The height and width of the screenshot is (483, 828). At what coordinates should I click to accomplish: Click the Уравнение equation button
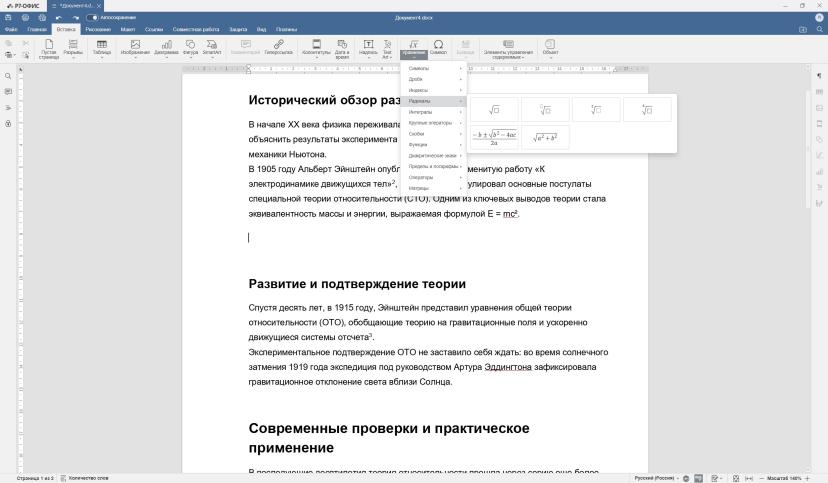point(414,49)
